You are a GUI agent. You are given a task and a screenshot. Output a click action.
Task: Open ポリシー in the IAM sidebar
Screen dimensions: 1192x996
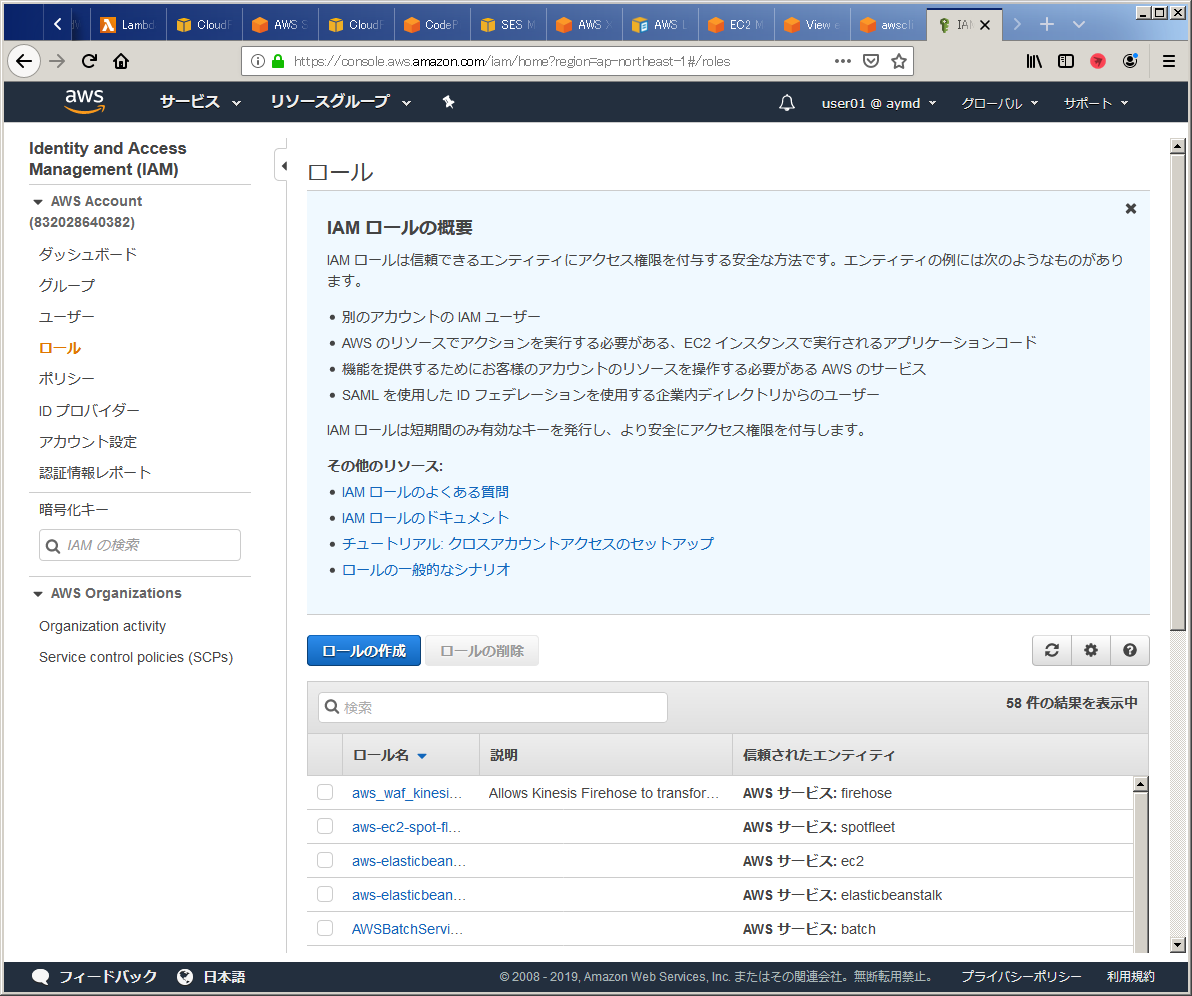click(x=67, y=379)
